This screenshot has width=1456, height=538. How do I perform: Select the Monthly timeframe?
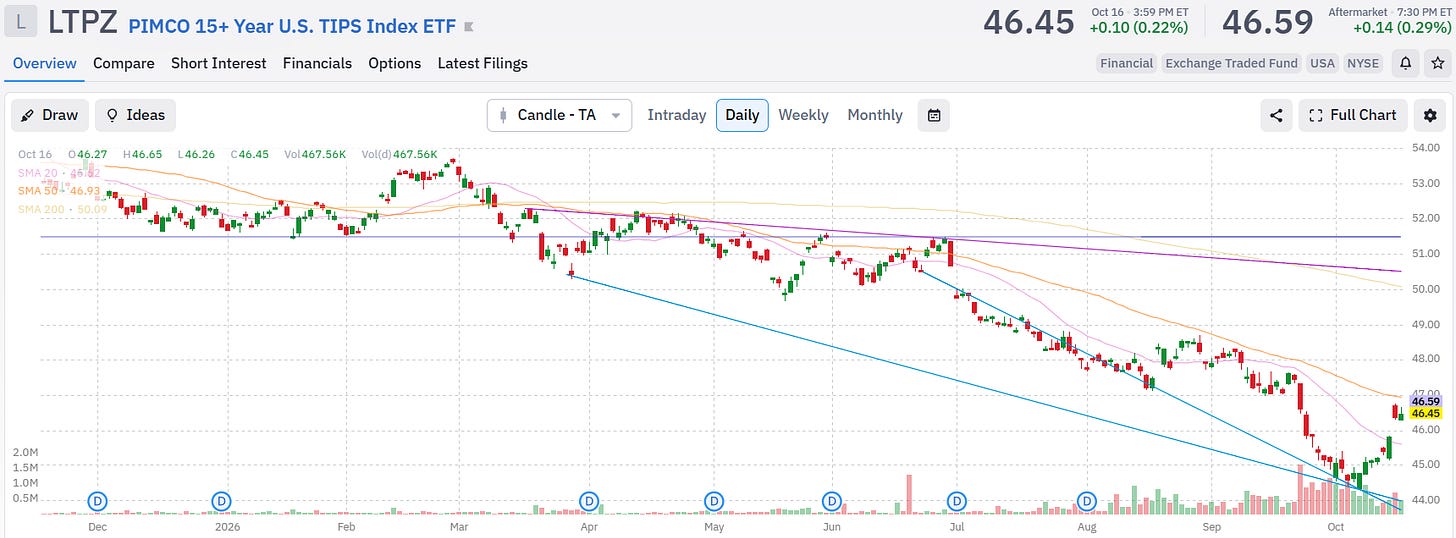(875, 115)
